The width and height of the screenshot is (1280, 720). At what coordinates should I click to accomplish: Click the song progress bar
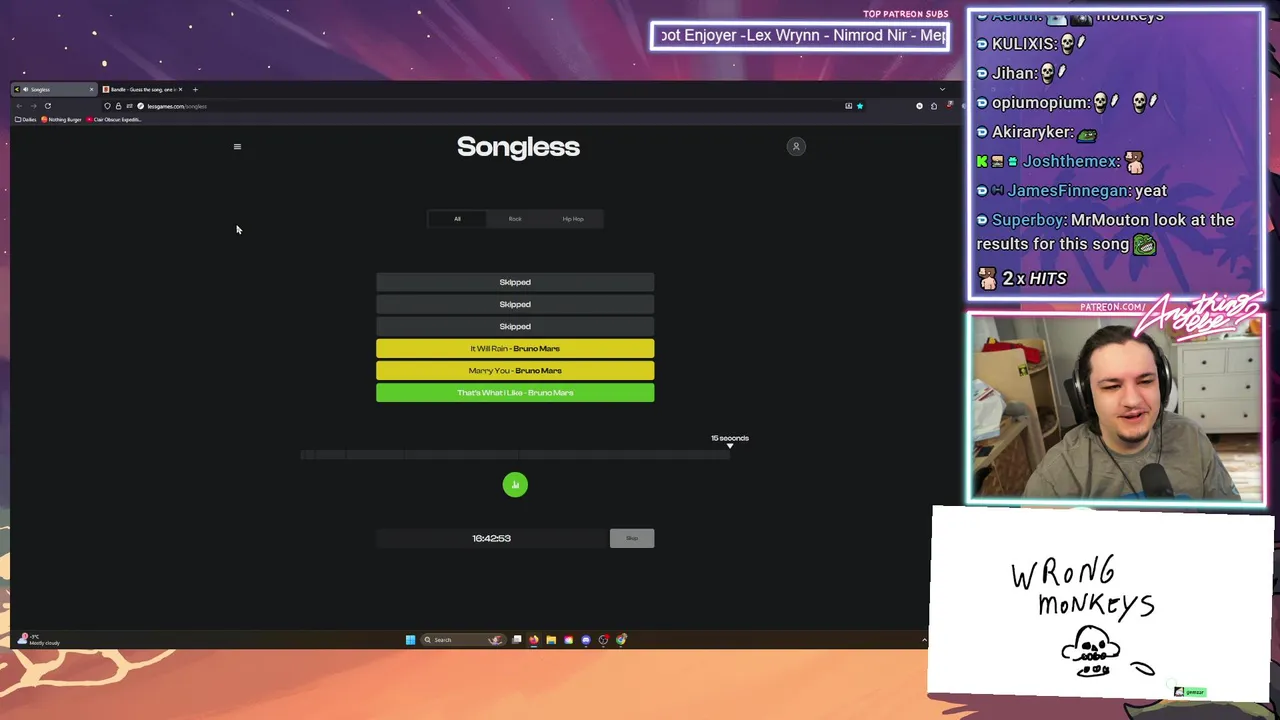(x=515, y=455)
